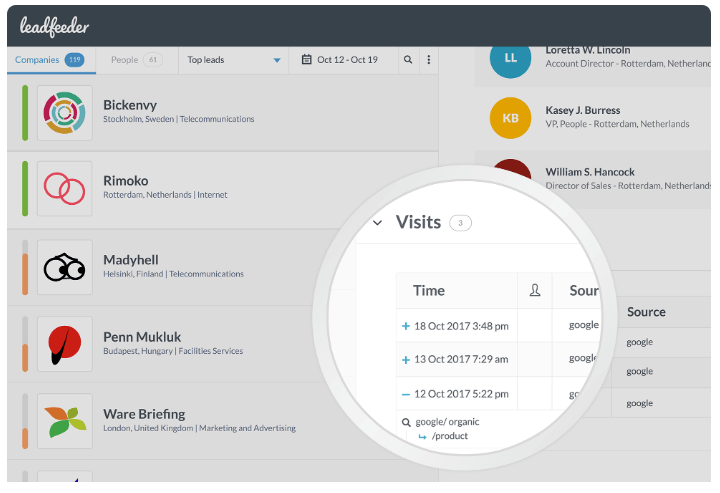This screenshot has height=493, width=720.
Task: Click the leadfeeder logo
Action: click(54, 26)
